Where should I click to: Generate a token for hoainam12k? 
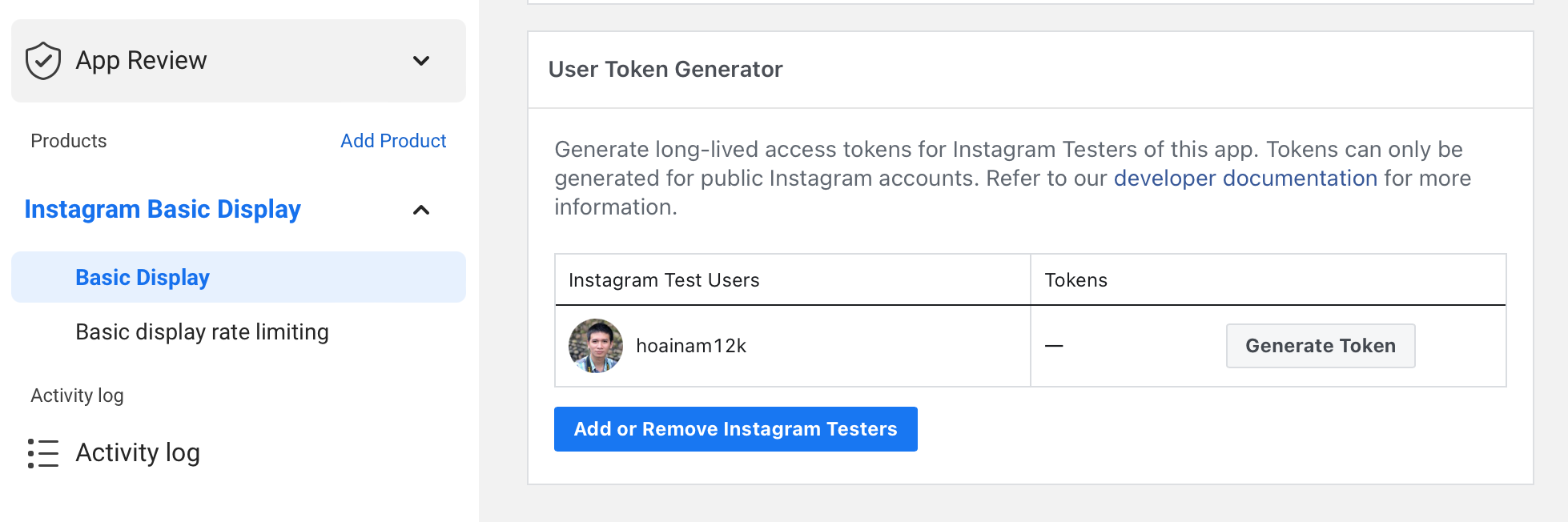1320,345
